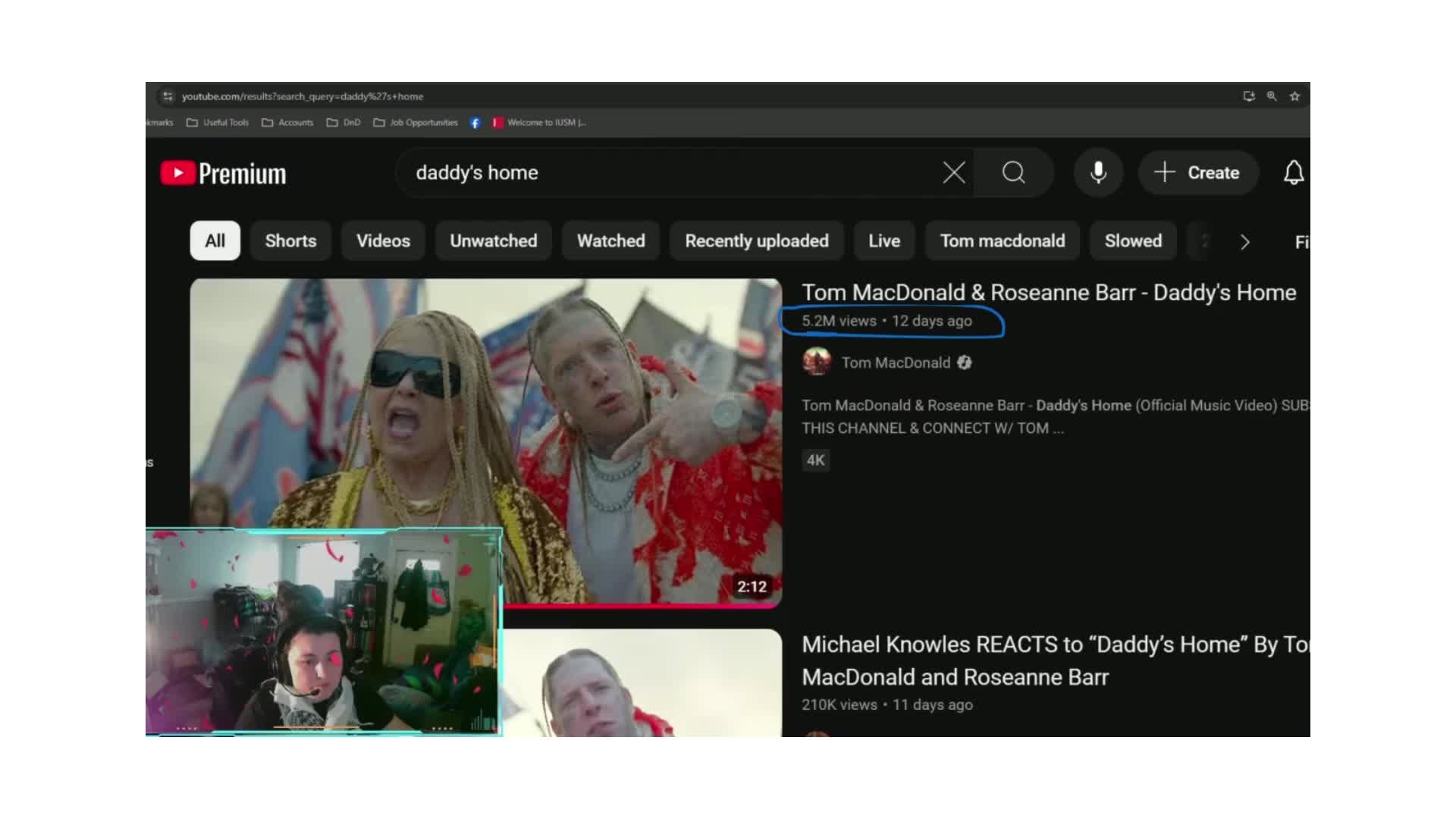Click the magnifying glass search button

pyautogui.click(x=1013, y=173)
